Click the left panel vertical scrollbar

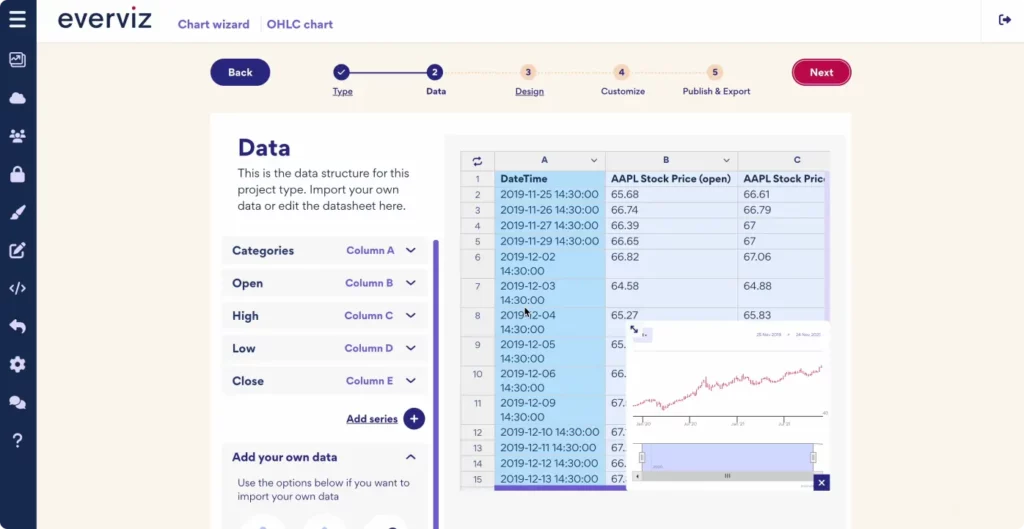coord(436,384)
